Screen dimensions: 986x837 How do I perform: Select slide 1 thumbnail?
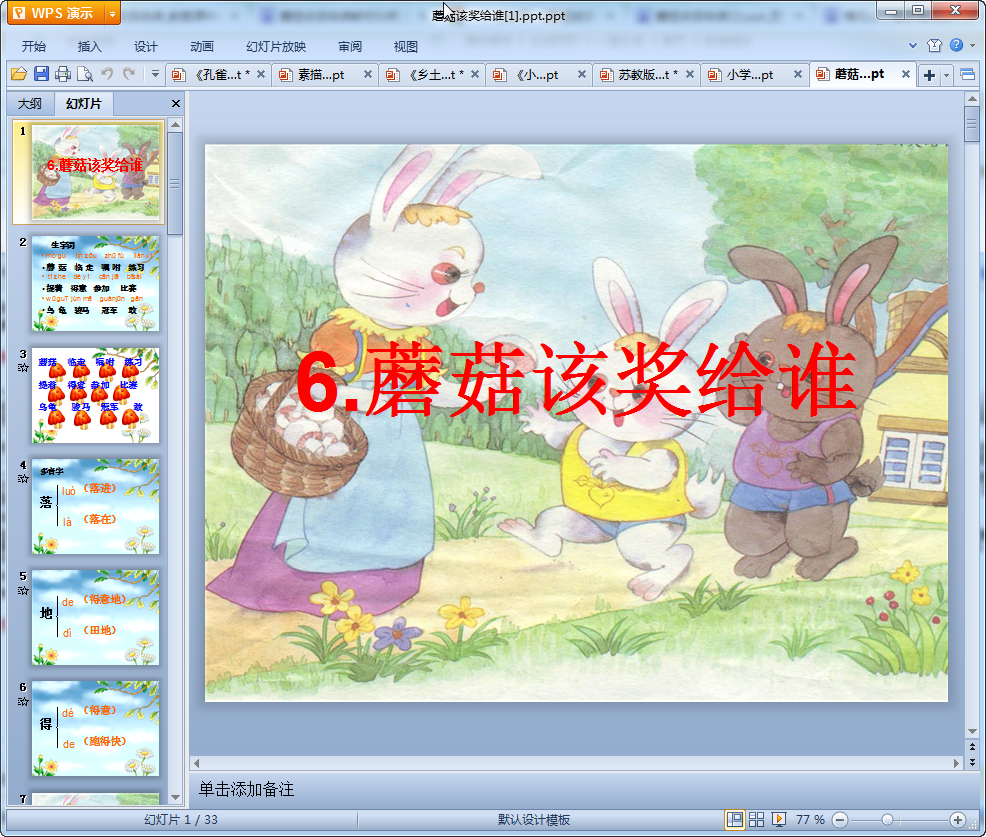point(96,172)
